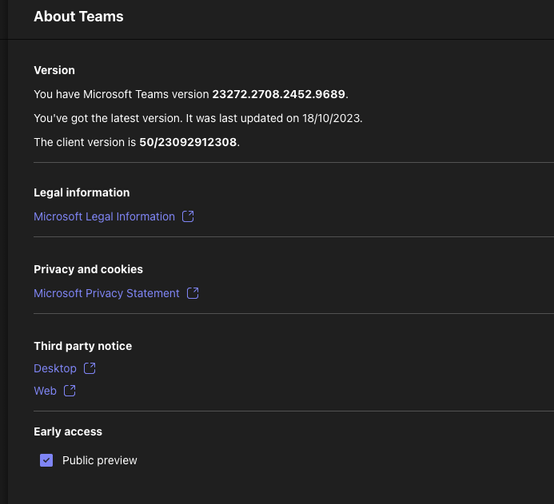This screenshot has width=554, height=504.
Task: Click the Legal information heading
Action: [82, 193]
